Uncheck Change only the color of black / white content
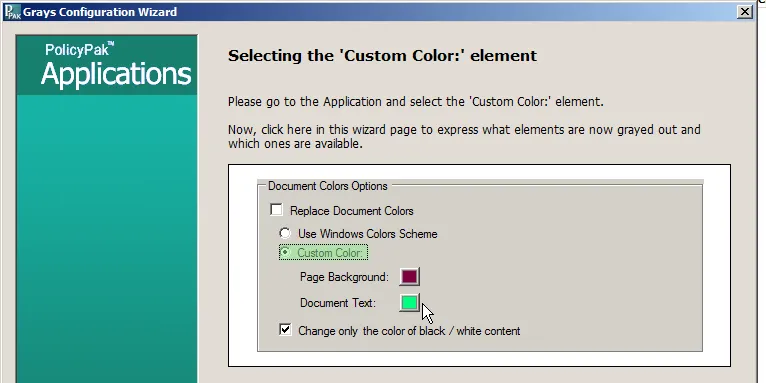766x383 pixels. [x=285, y=330]
